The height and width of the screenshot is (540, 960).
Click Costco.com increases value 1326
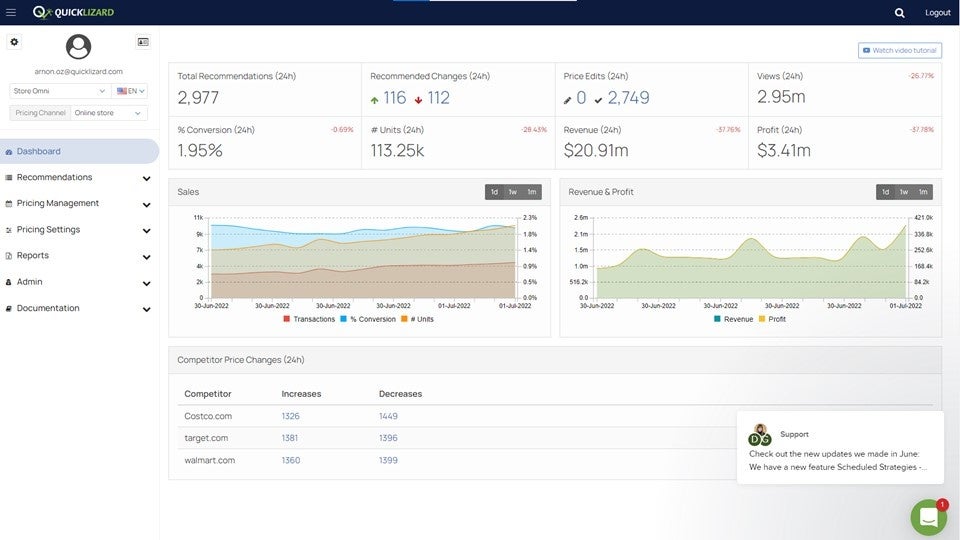[290, 416]
